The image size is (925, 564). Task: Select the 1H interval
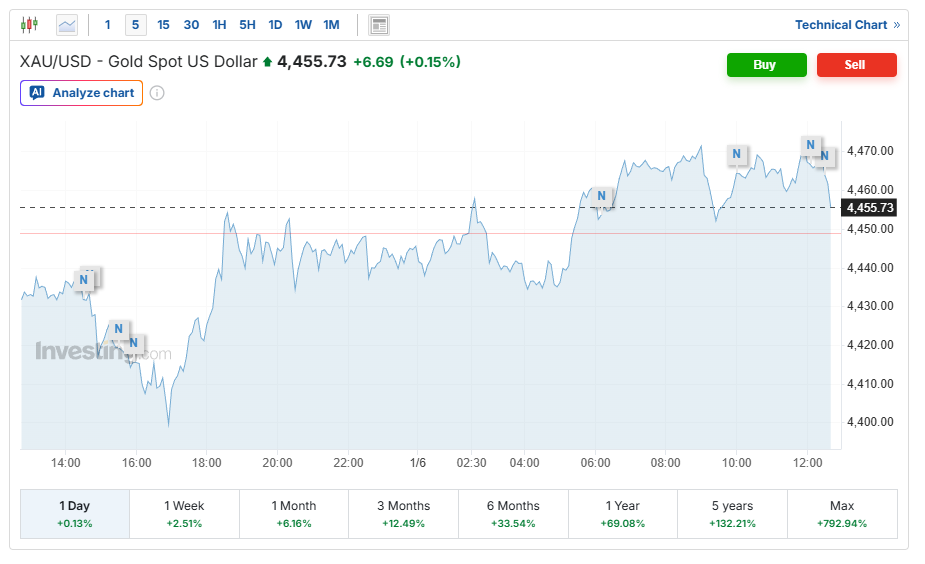[219, 25]
